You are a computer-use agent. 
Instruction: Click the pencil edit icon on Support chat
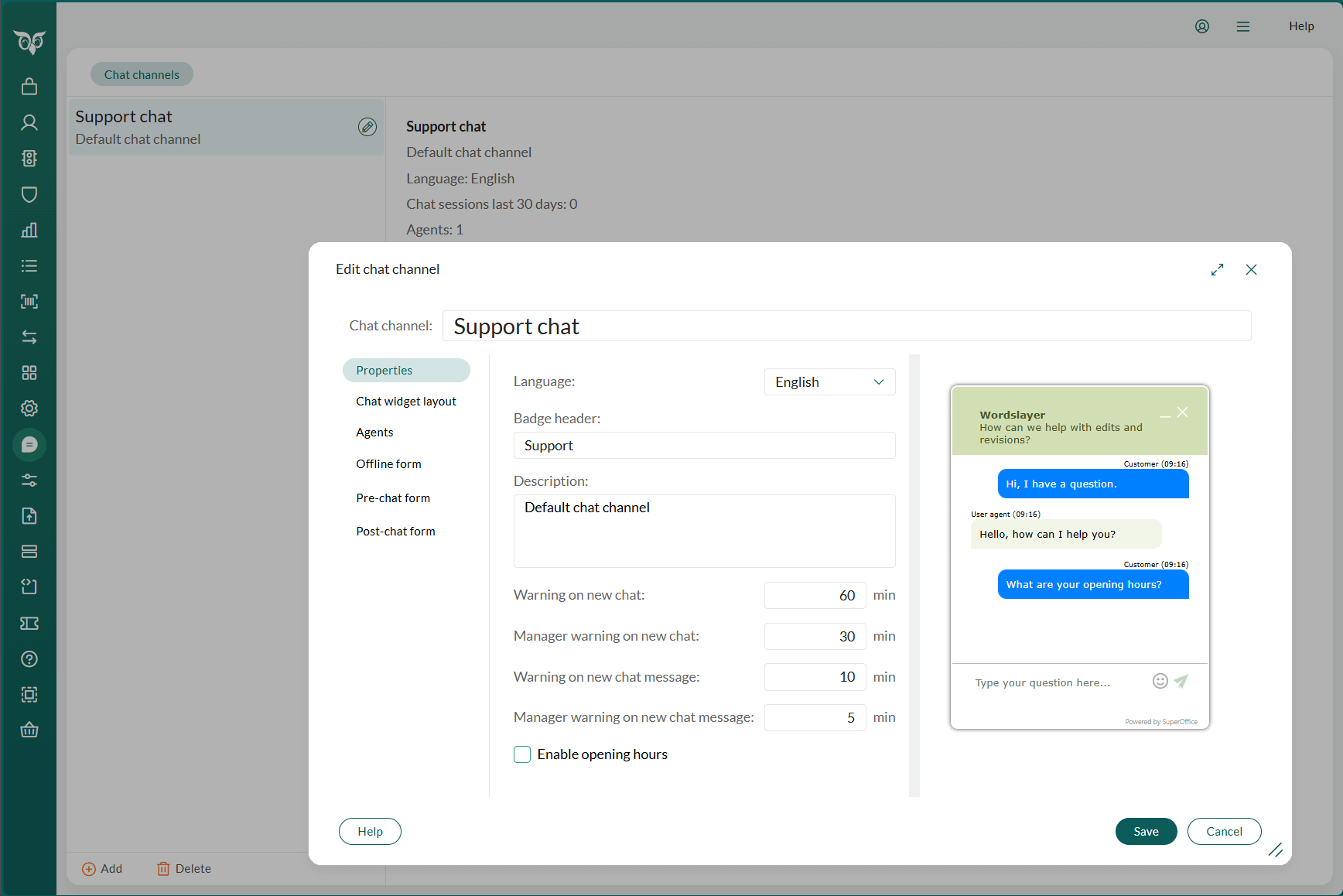(367, 127)
